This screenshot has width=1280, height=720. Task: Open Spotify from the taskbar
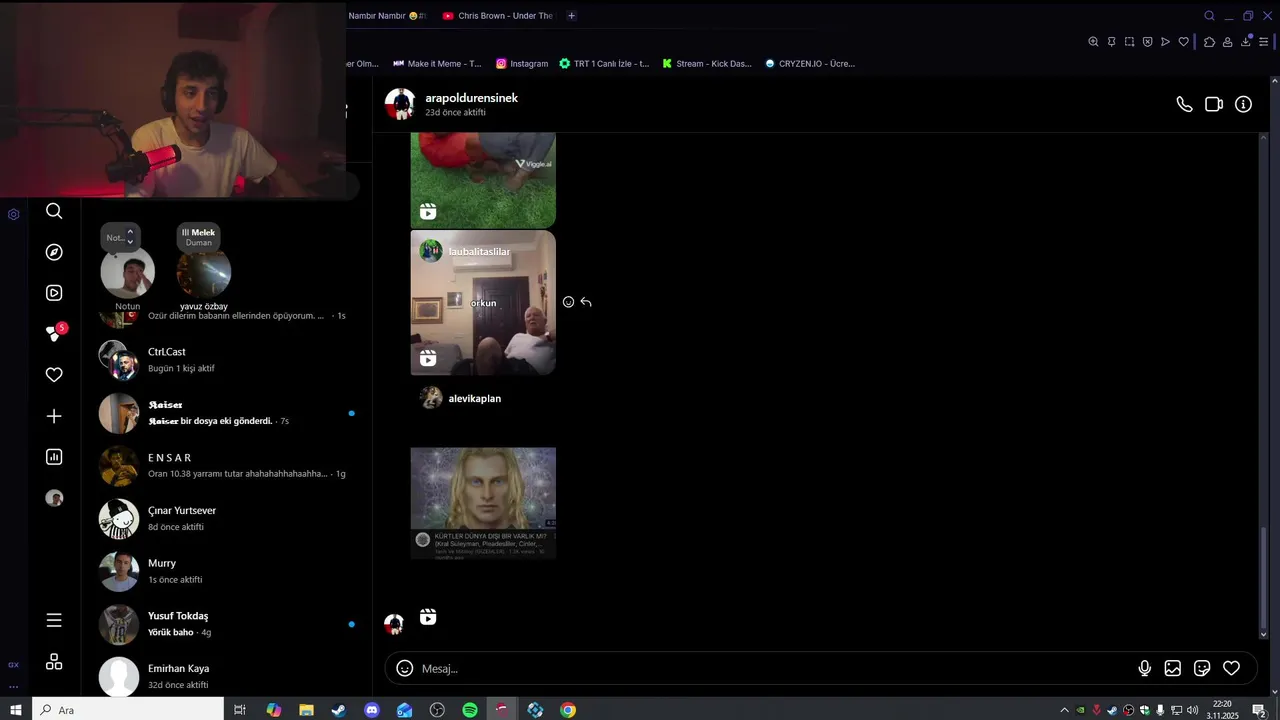click(470, 710)
